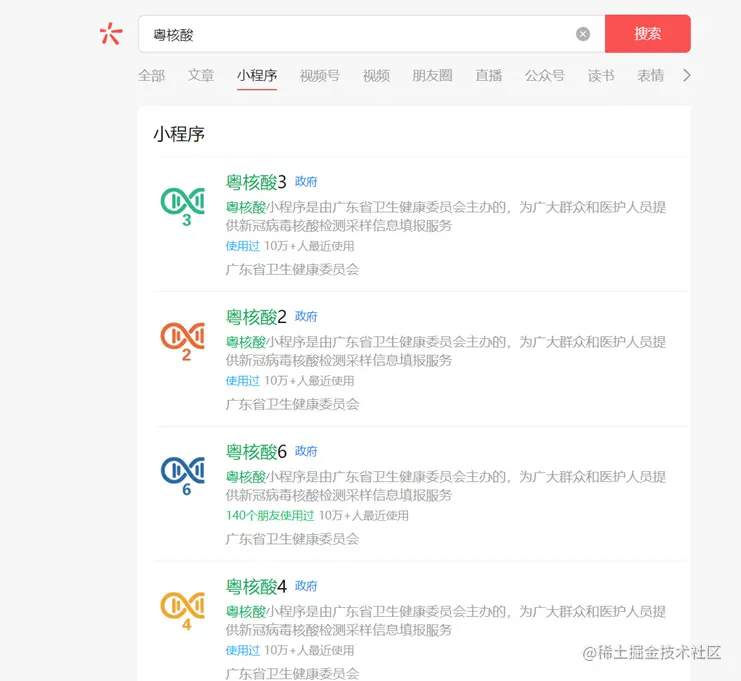This screenshot has width=741, height=681.
Task: Open the orange 粤核酸2 mini program icon
Action: click(183, 341)
